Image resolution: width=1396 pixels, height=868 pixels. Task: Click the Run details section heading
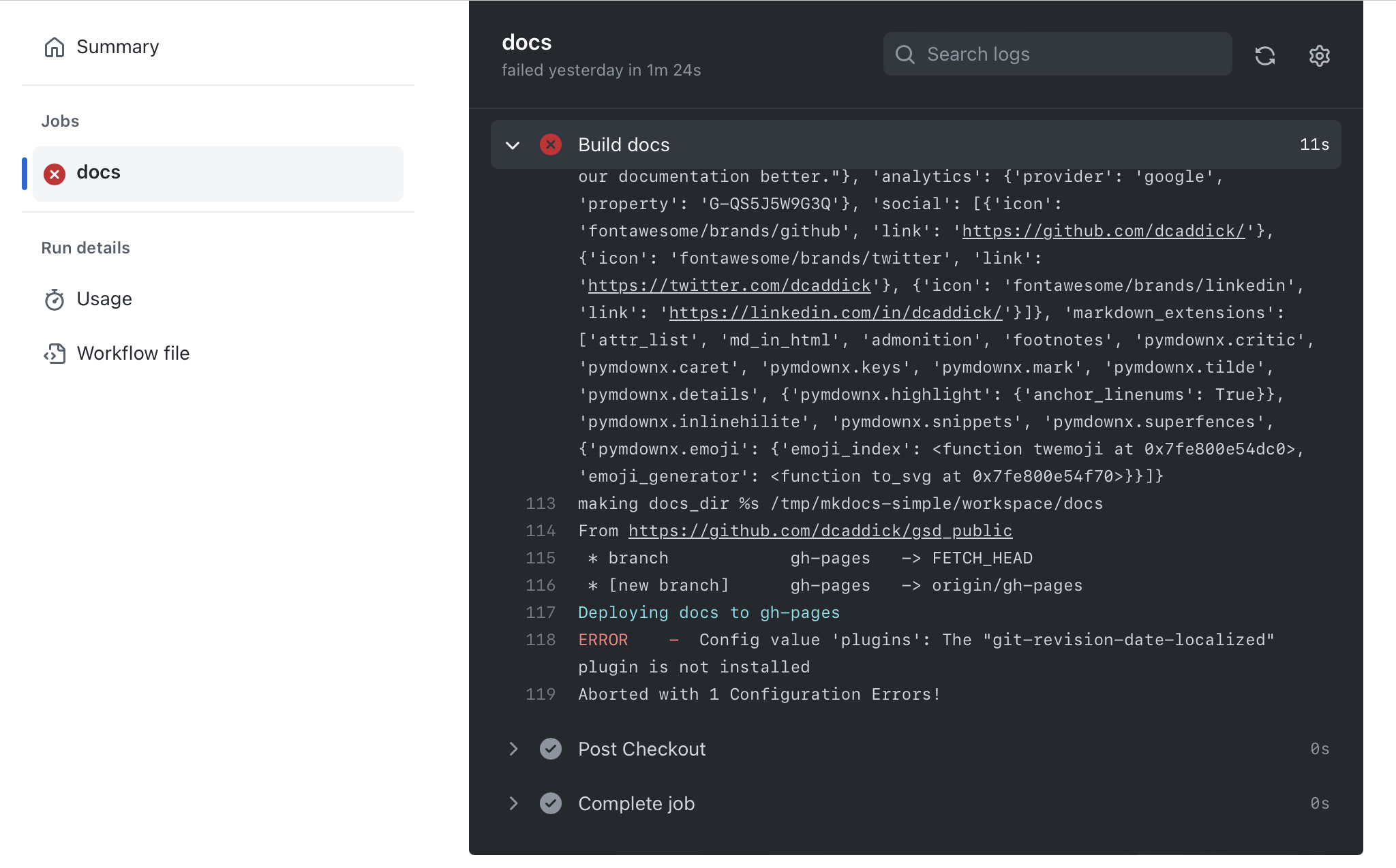click(85, 248)
